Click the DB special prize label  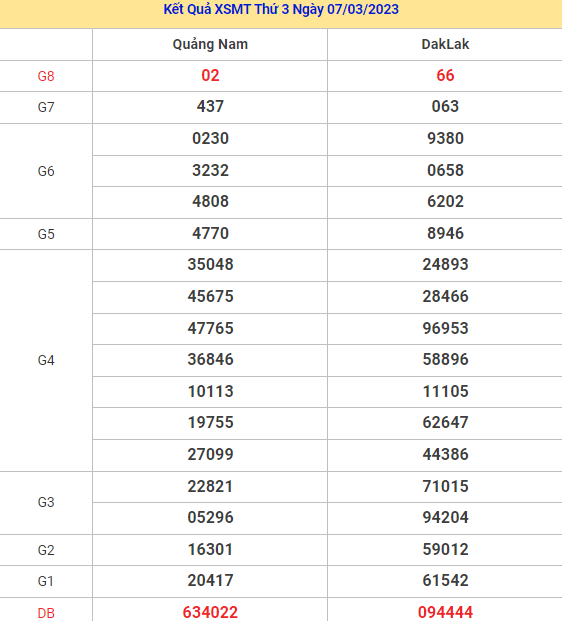click(46, 613)
